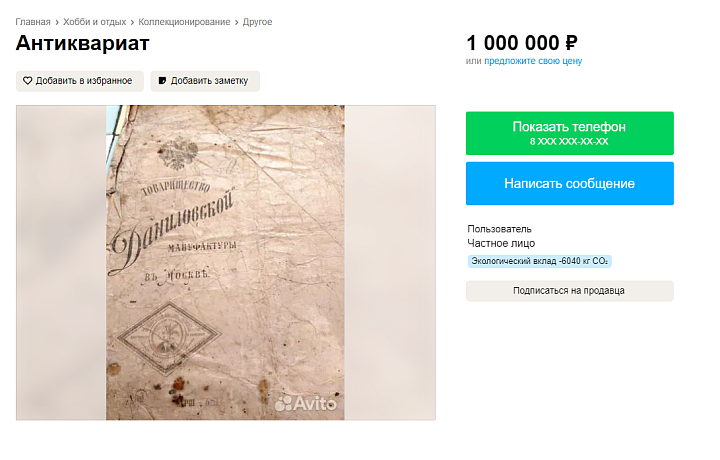Click the 1 000 000 ₽ price
720x460 pixels.
click(521, 43)
